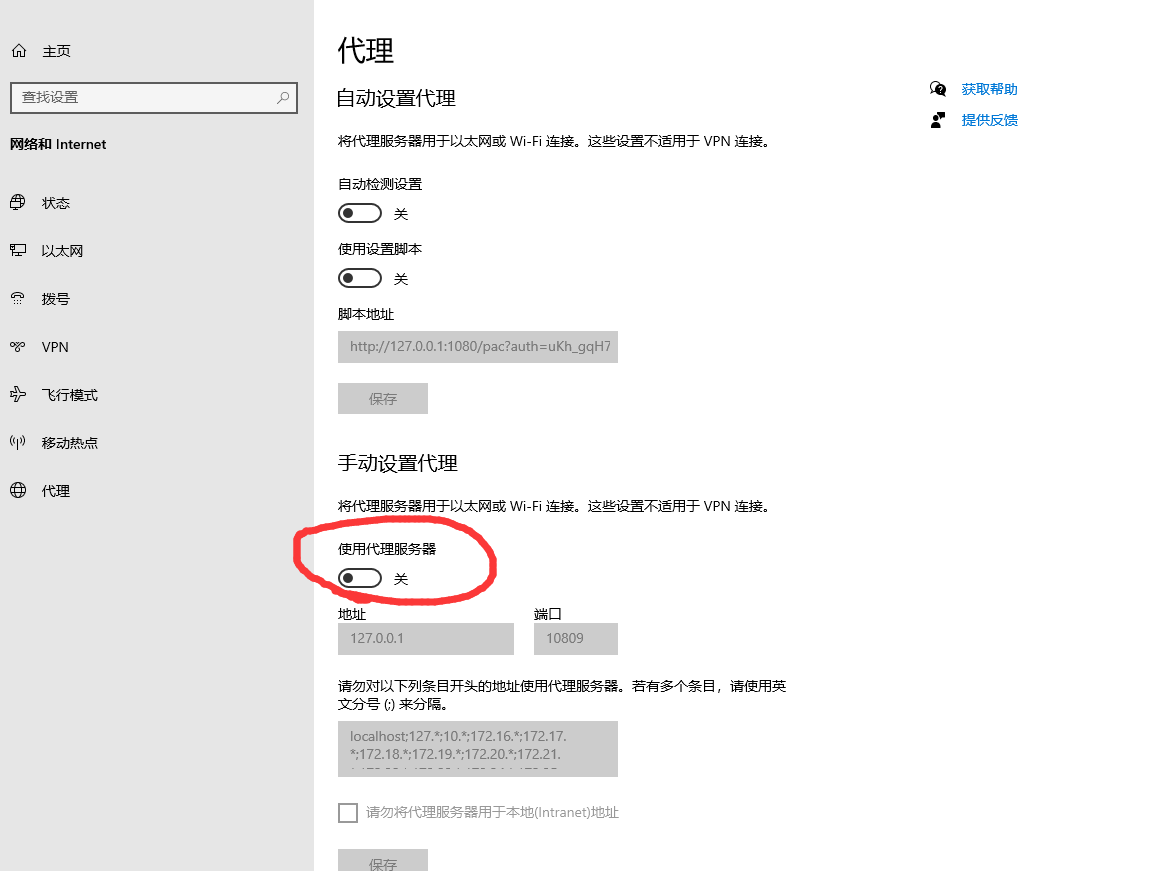Click the Status globe icon
The height and width of the screenshot is (871, 1166).
(18, 203)
